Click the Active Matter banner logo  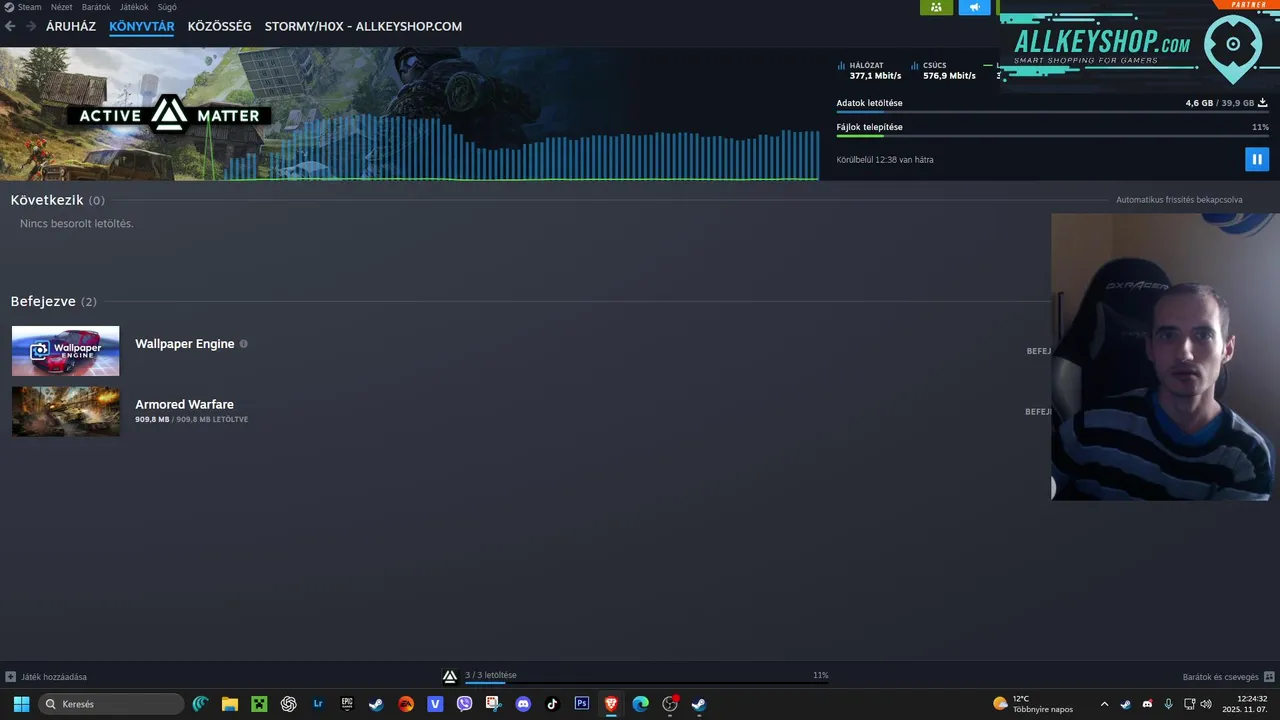point(169,115)
